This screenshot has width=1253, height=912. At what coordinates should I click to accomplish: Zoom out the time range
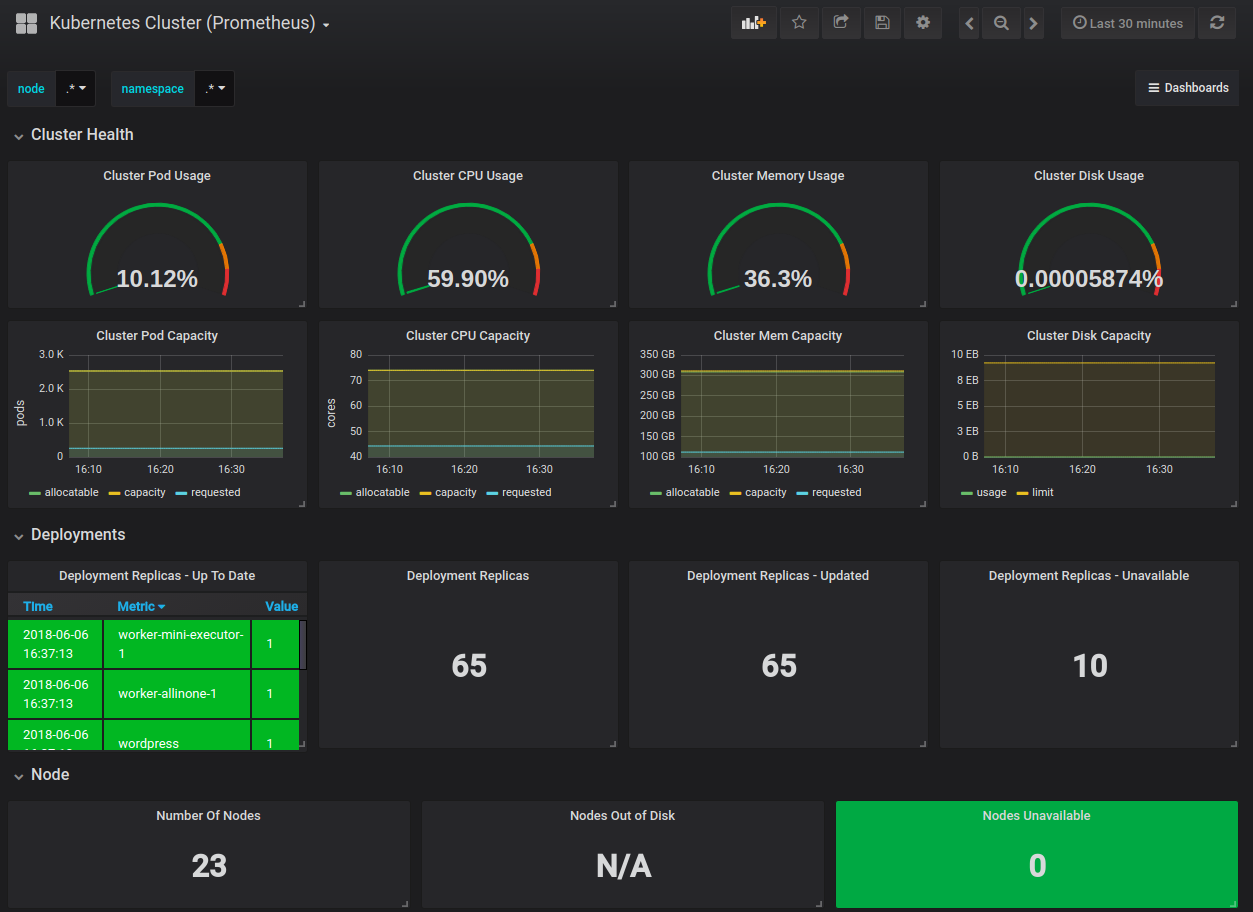pyautogui.click(x=1001, y=23)
